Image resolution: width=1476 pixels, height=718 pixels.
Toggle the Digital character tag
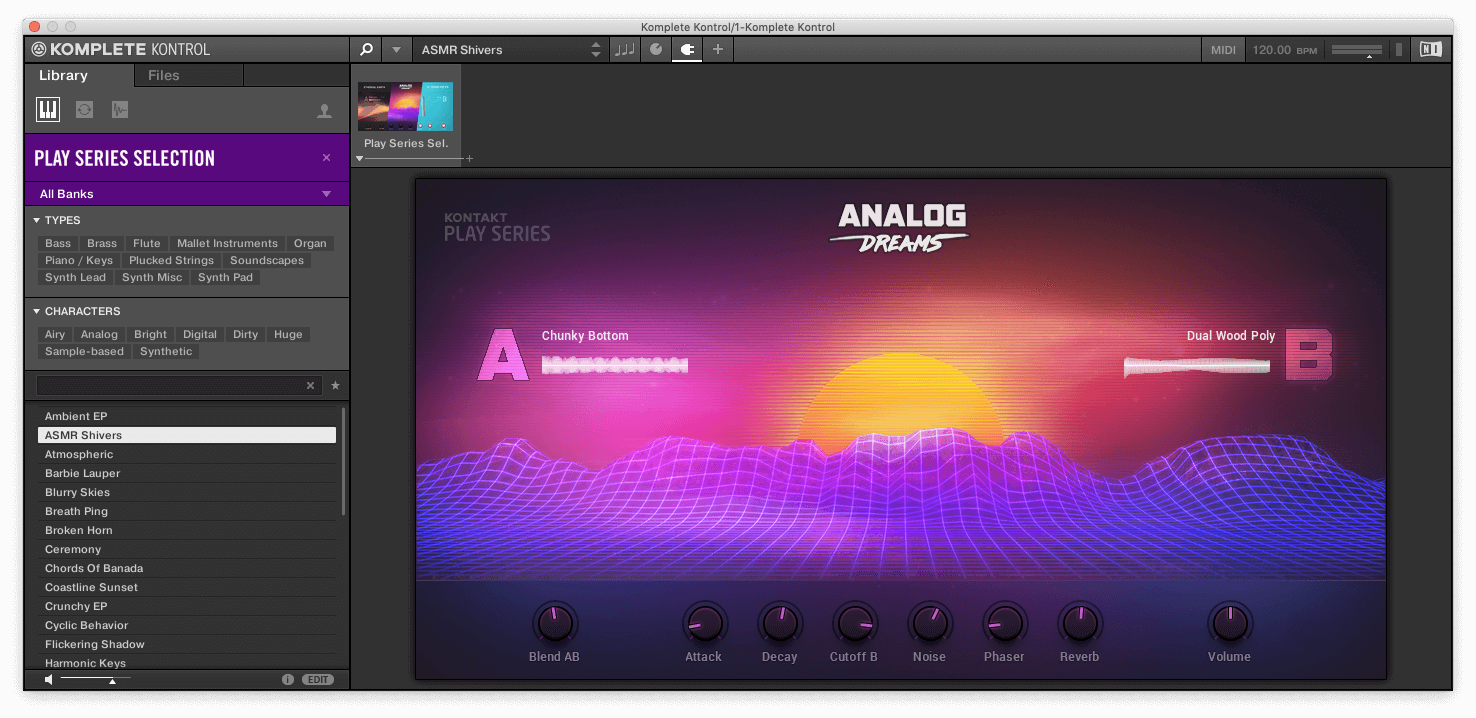[x=200, y=334]
